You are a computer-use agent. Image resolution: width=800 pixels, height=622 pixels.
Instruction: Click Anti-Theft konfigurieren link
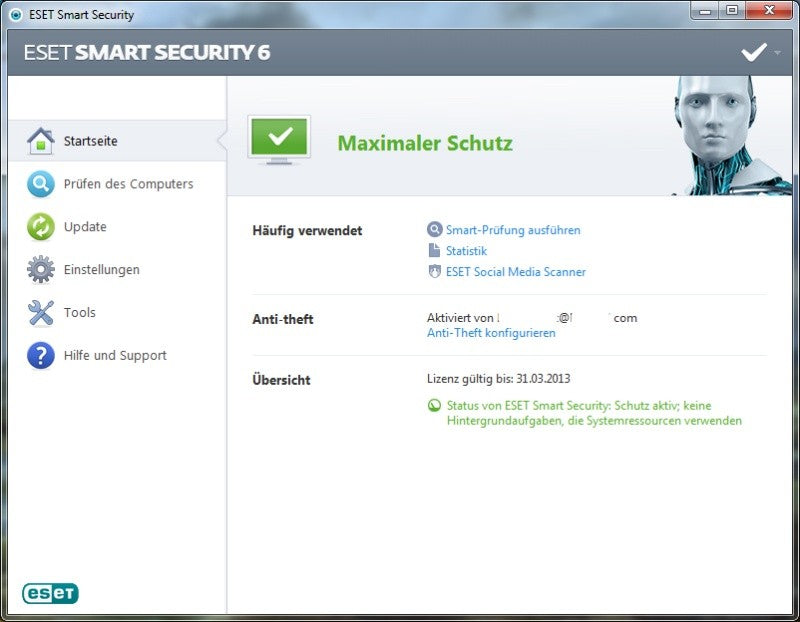coord(491,333)
